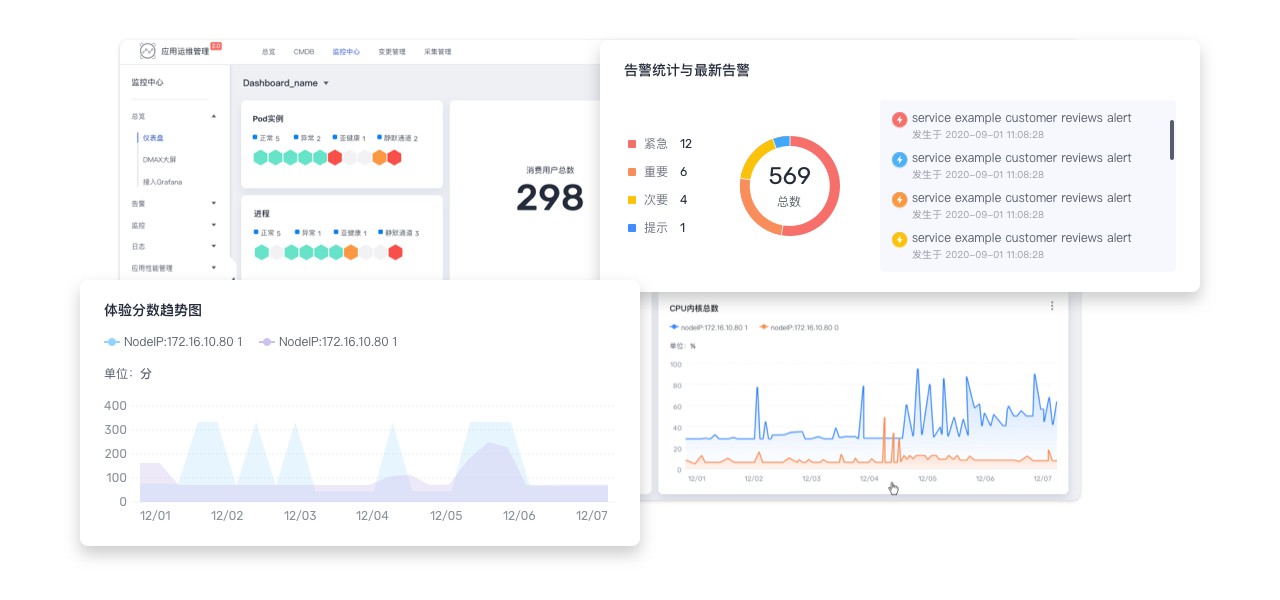Click the 监控中心 sidebar heading
Screen dimensions: 1280x600
coord(147,83)
